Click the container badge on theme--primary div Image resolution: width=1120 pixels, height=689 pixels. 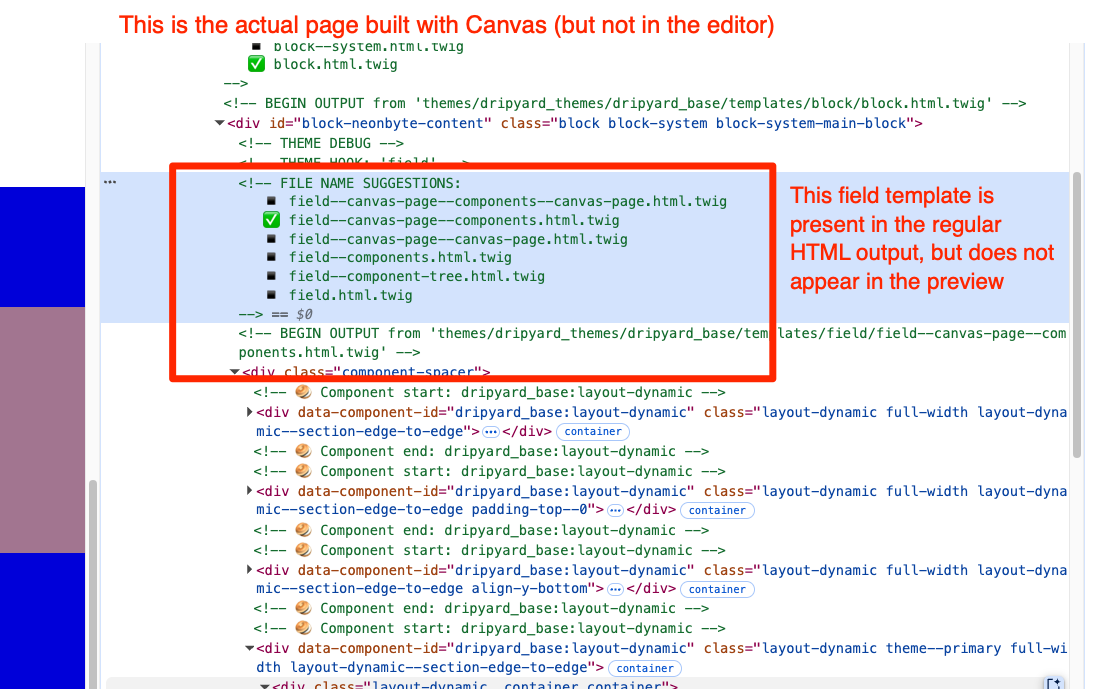pos(645,668)
